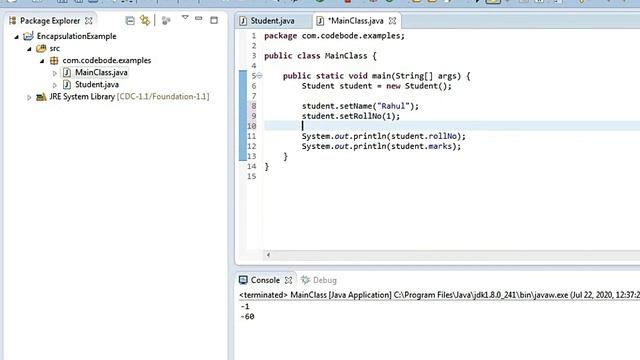Screen dimensions: 640x360
Task: Click 'System.out.println(student.marks);' line
Action: (381, 147)
